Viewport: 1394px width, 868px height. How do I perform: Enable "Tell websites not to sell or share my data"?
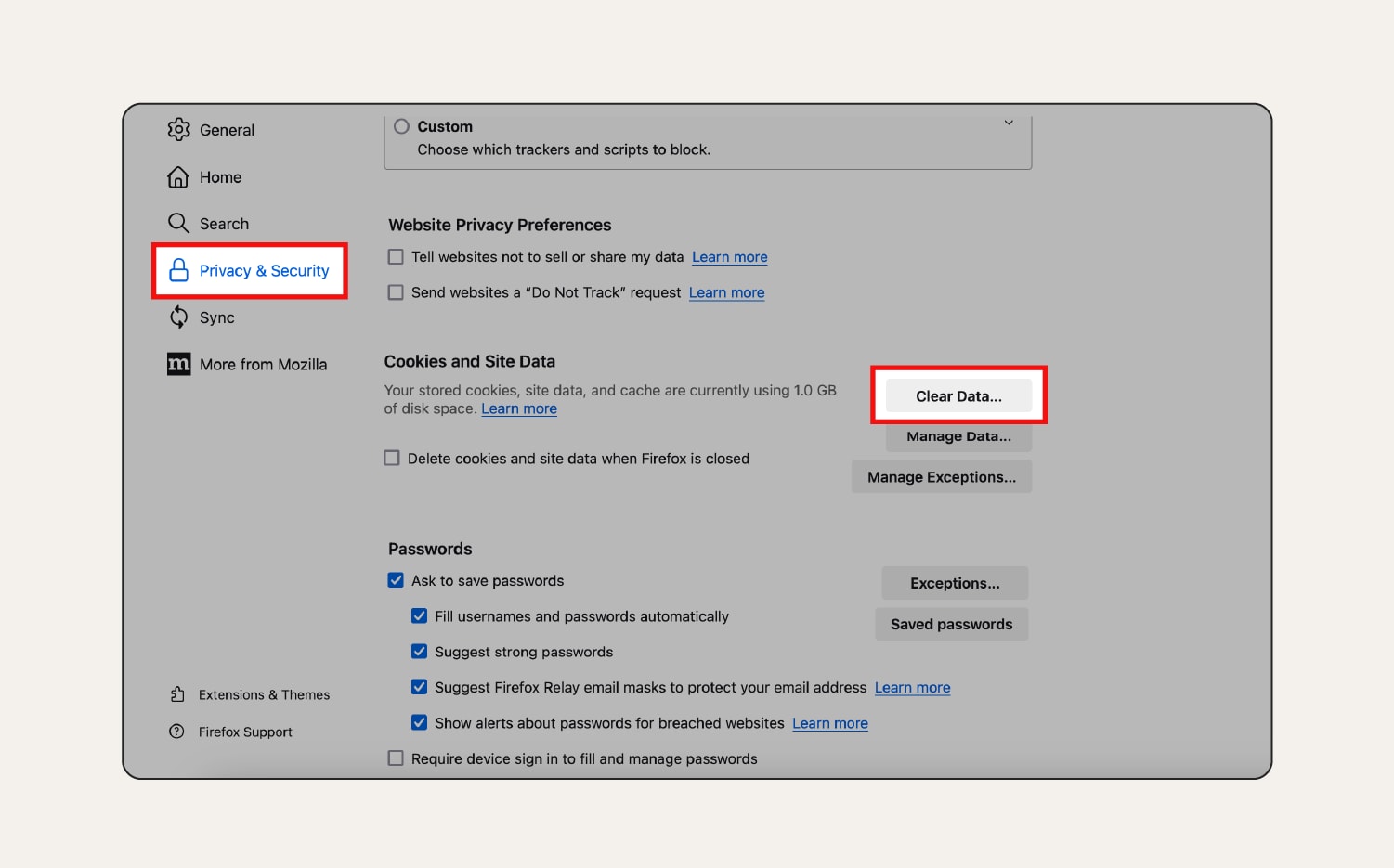click(x=396, y=256)
